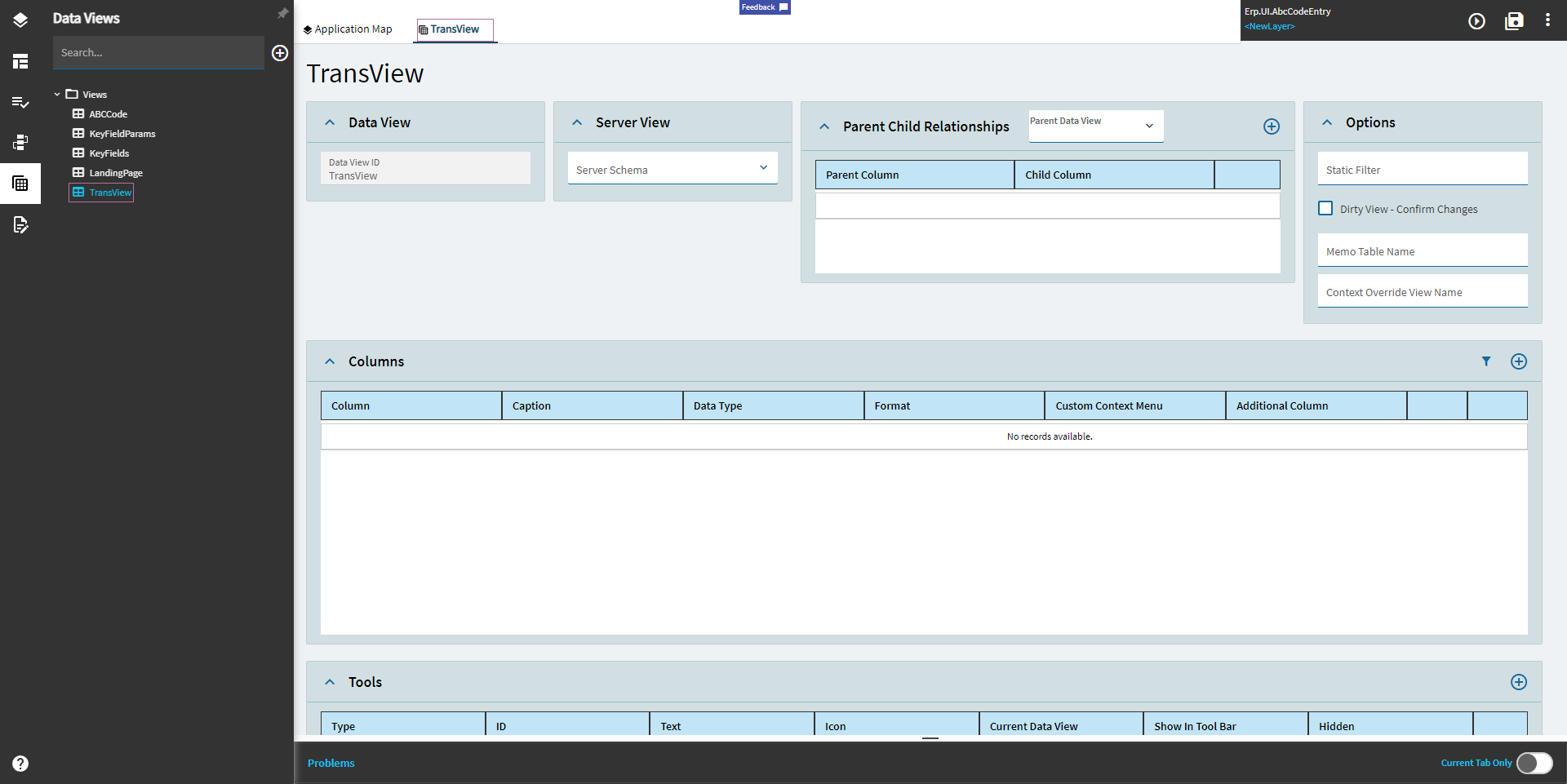Open the script edit icon in sidebar
This screenshot has width=1567, height=784.
coord(20,224)
